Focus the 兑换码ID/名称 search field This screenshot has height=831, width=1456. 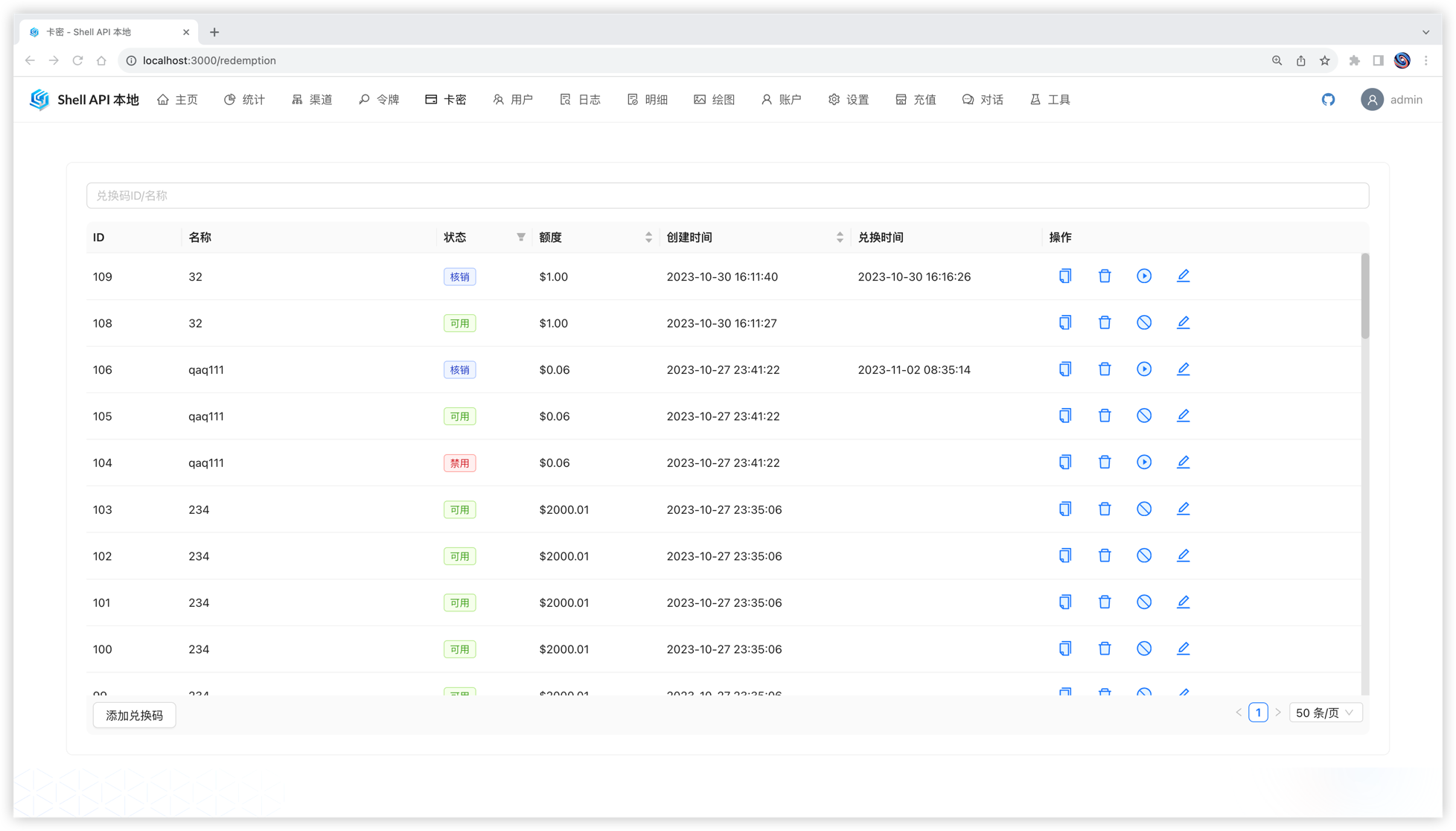click(727, 196)
